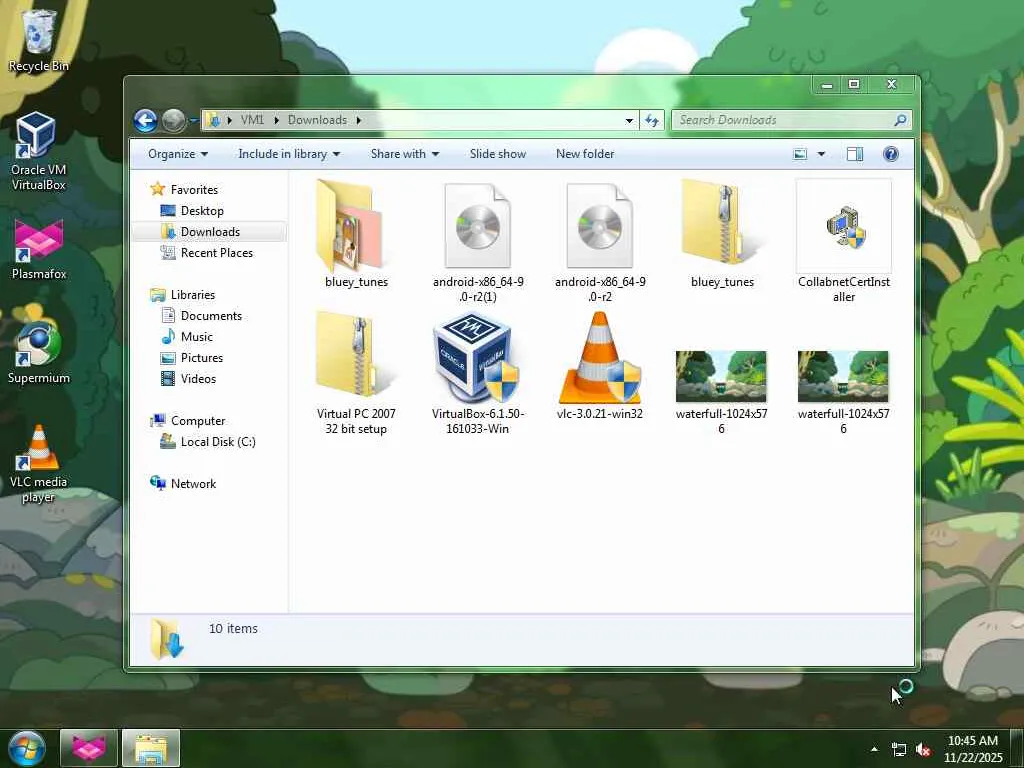The height and width of the screenshot is (768, 1024).
Task: Open Explorer help icon
Action: click(891, 154)
